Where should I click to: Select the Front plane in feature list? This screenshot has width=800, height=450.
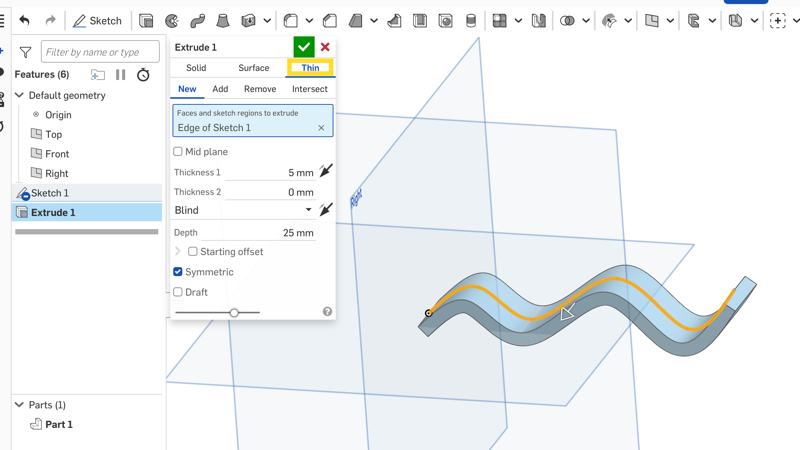(x=57, y=154)
